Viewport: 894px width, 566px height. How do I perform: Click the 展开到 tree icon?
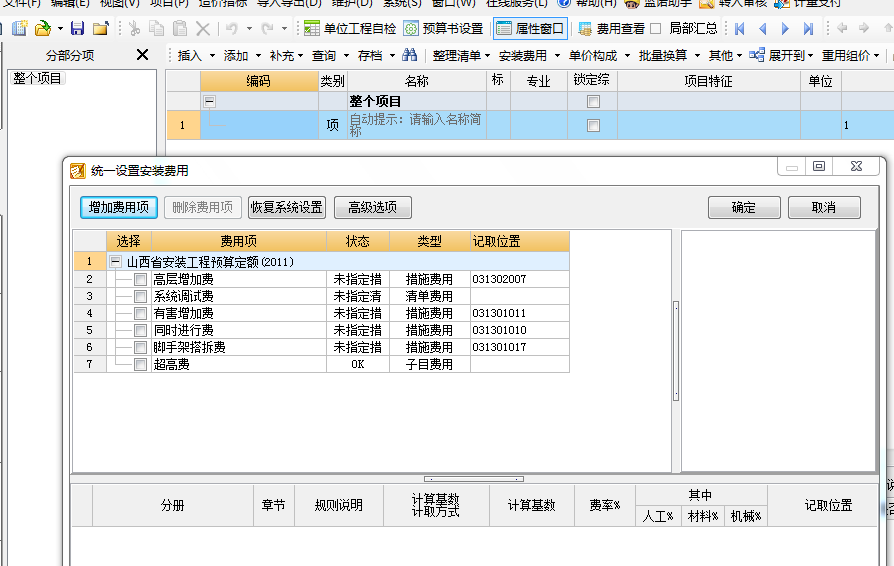[757, 55]
